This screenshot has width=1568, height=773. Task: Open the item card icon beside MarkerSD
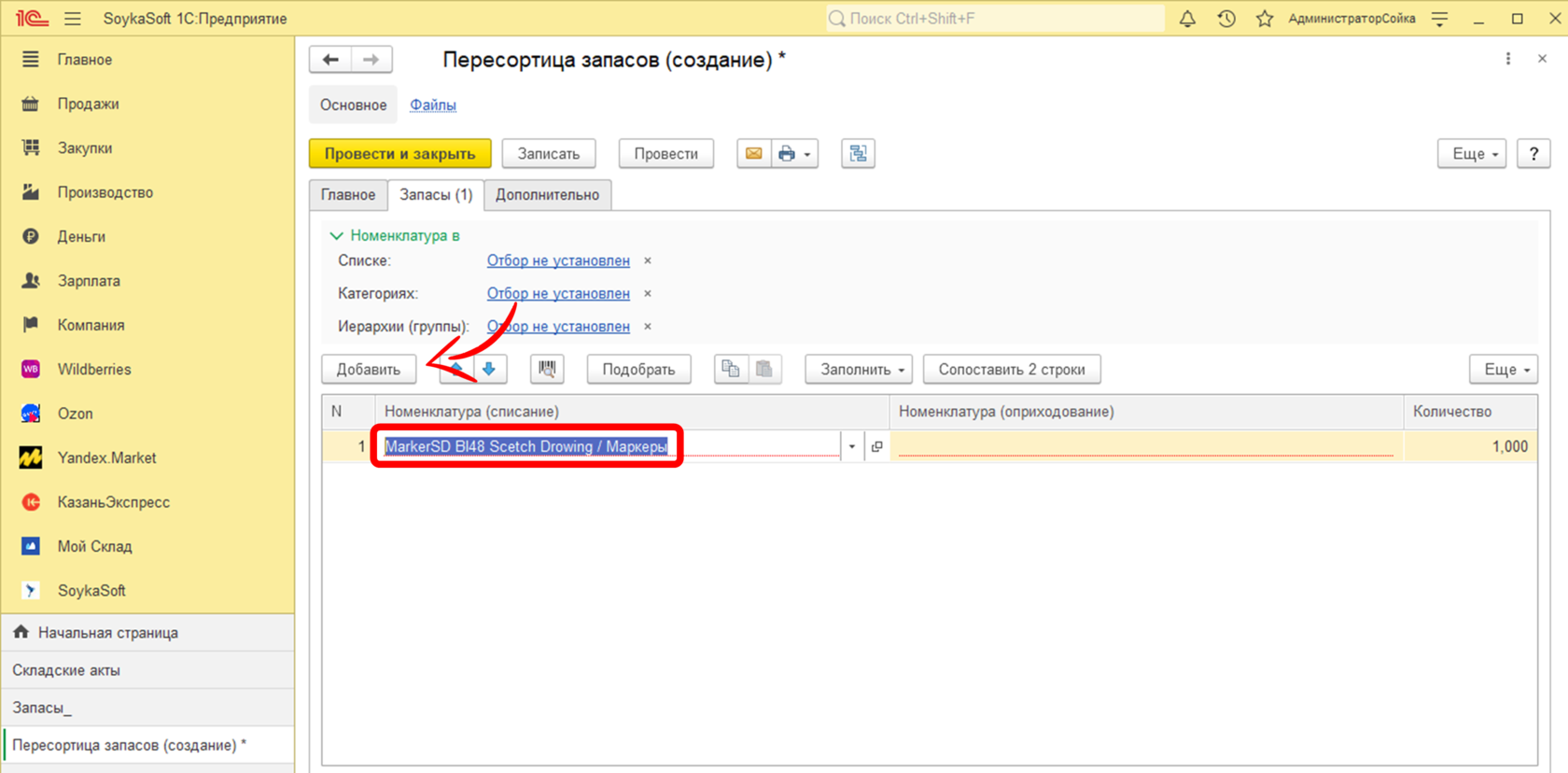pos(876,447)
